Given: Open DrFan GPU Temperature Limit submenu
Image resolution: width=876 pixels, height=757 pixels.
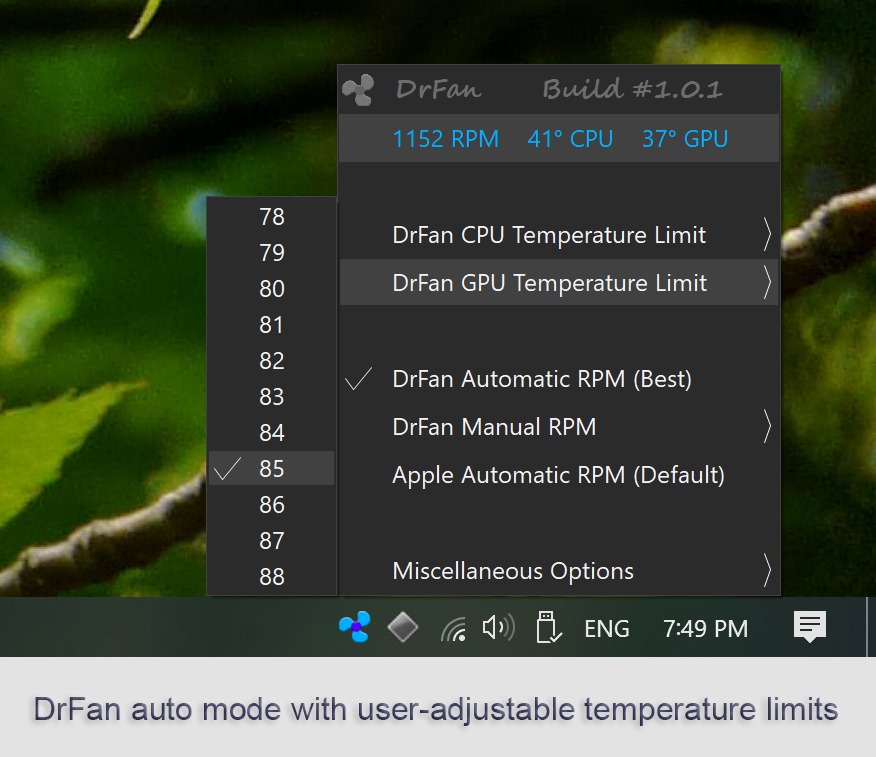Looking at the screenshot, I should point(559,282).
